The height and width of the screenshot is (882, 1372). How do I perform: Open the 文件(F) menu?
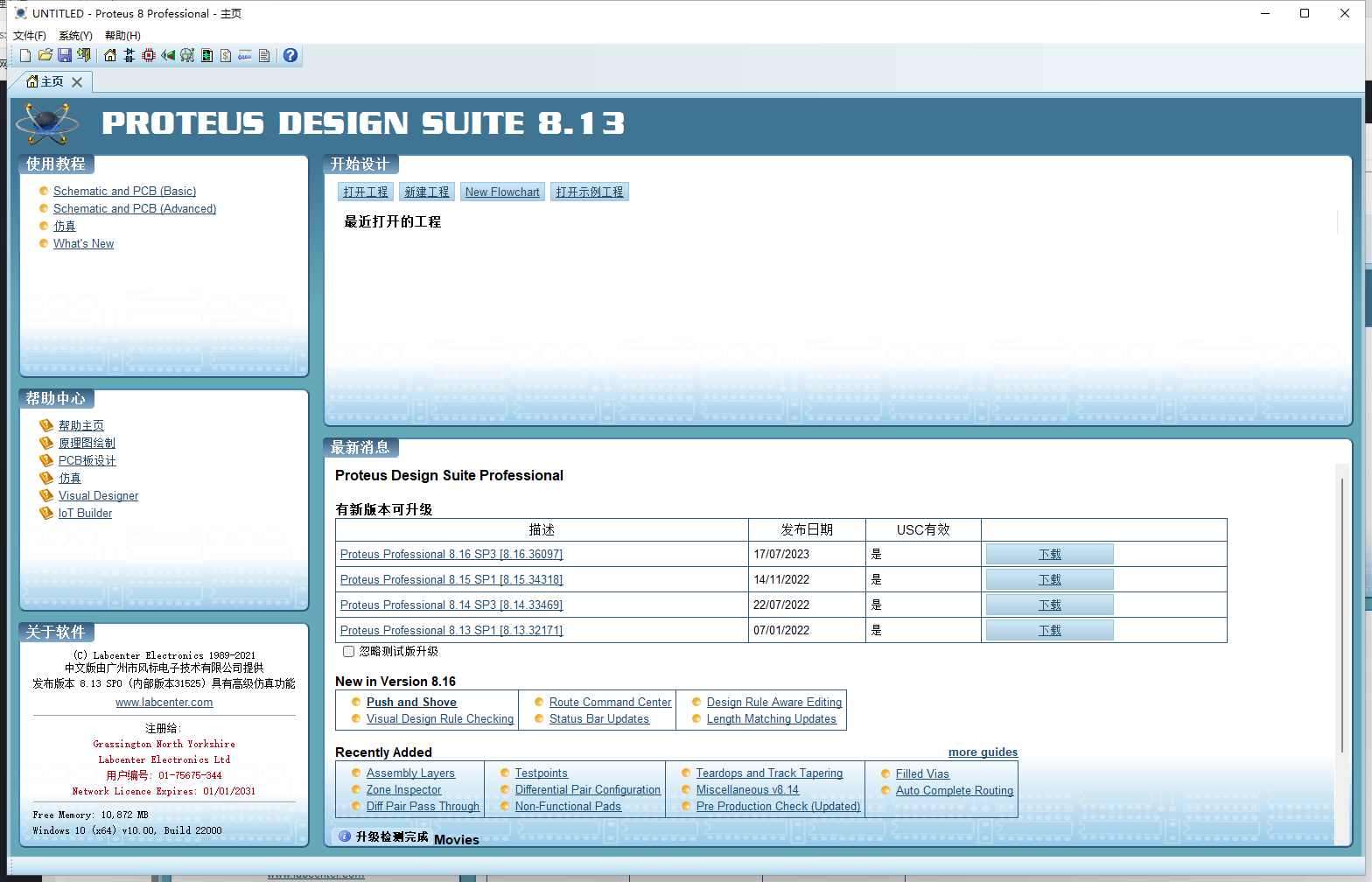click(30, 36)
